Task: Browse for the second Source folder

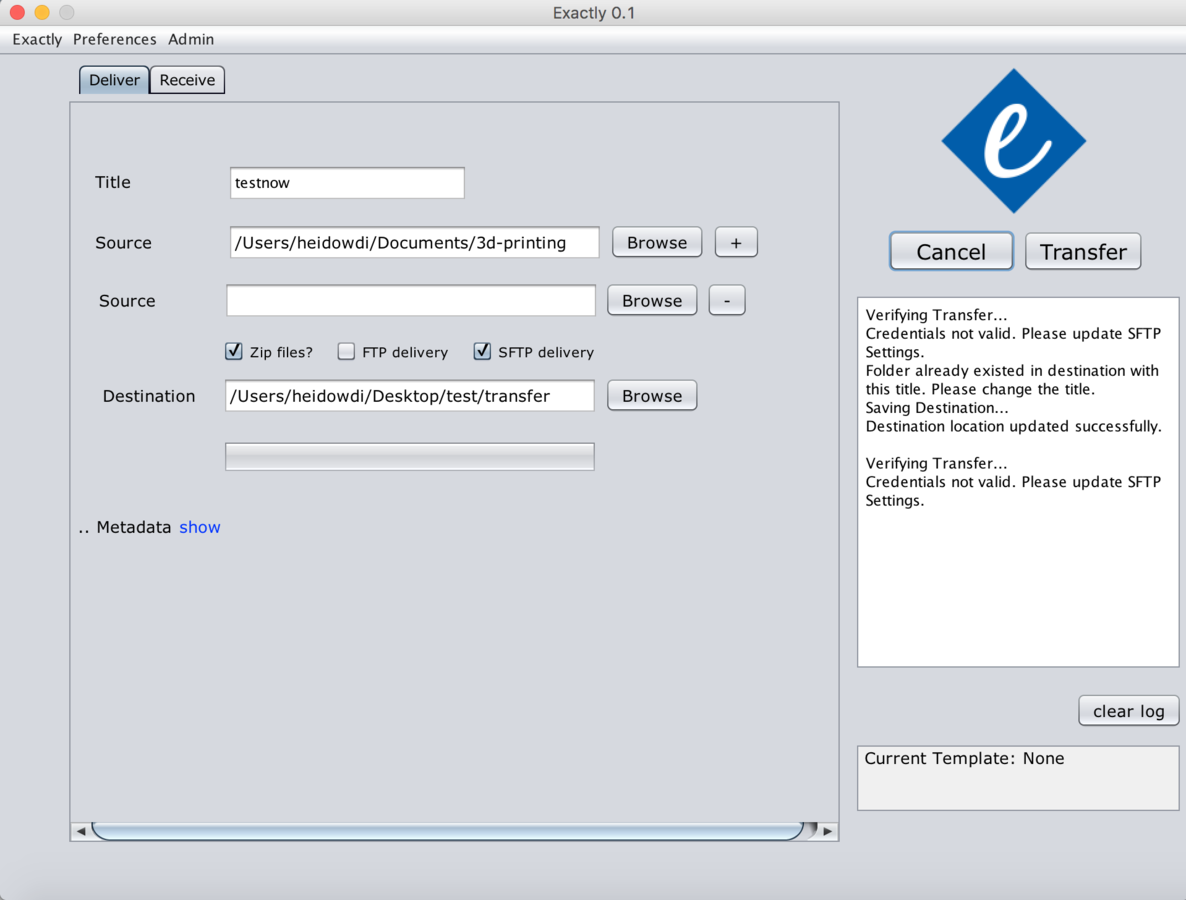Action: point(652,300)
